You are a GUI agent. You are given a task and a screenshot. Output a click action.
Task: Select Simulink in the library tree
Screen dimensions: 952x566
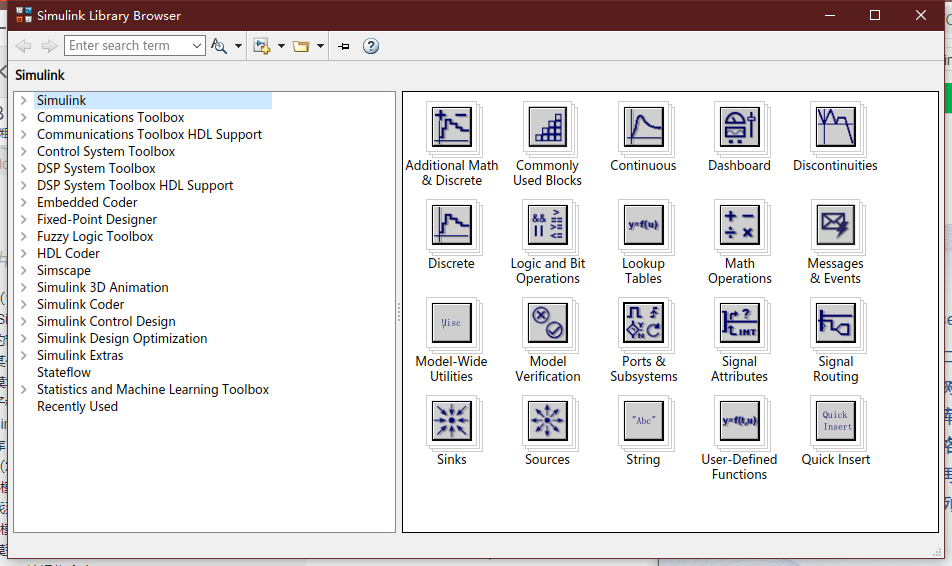61,100
